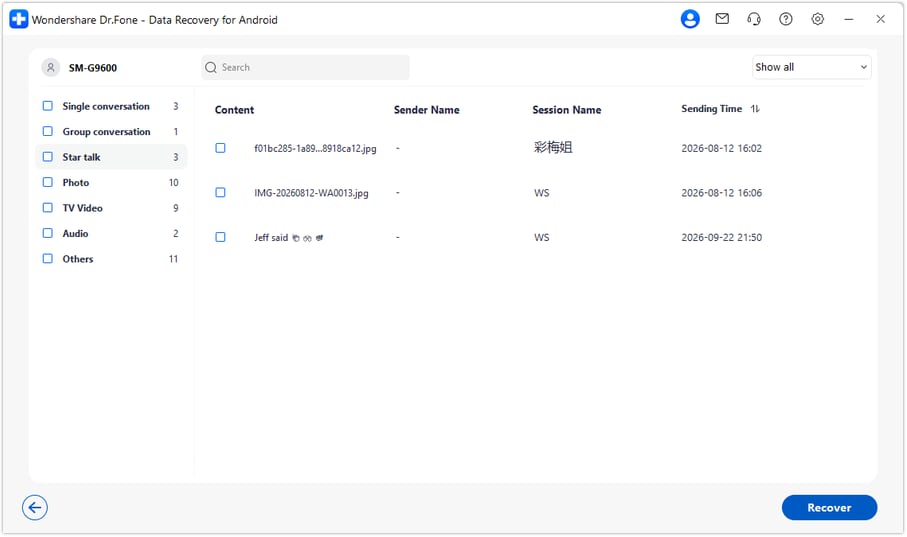907x537 pixels.
Task: Minimize the Dr.Fone window
Action: click(849, 19)
